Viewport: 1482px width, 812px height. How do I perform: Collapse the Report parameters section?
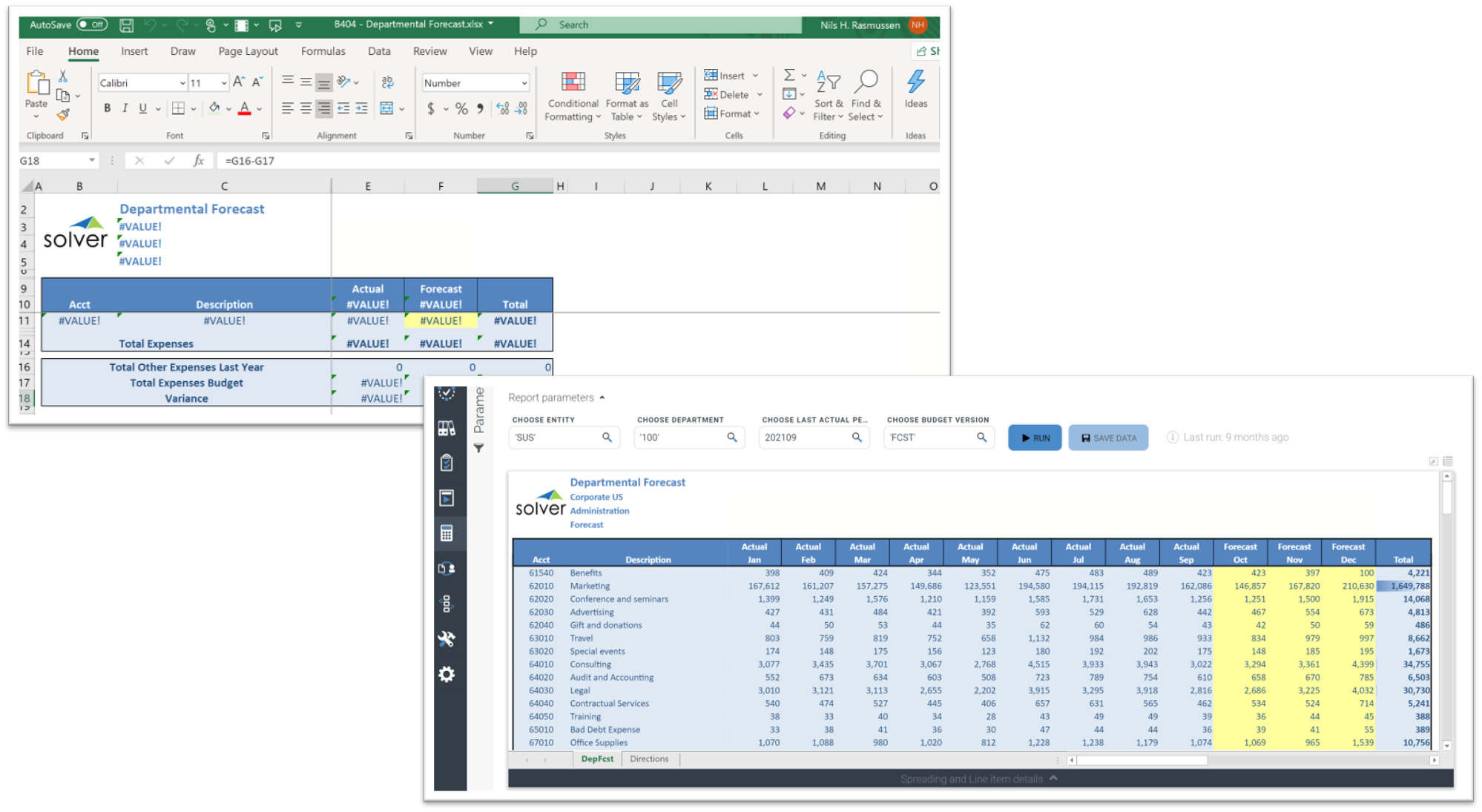point(602,397)
